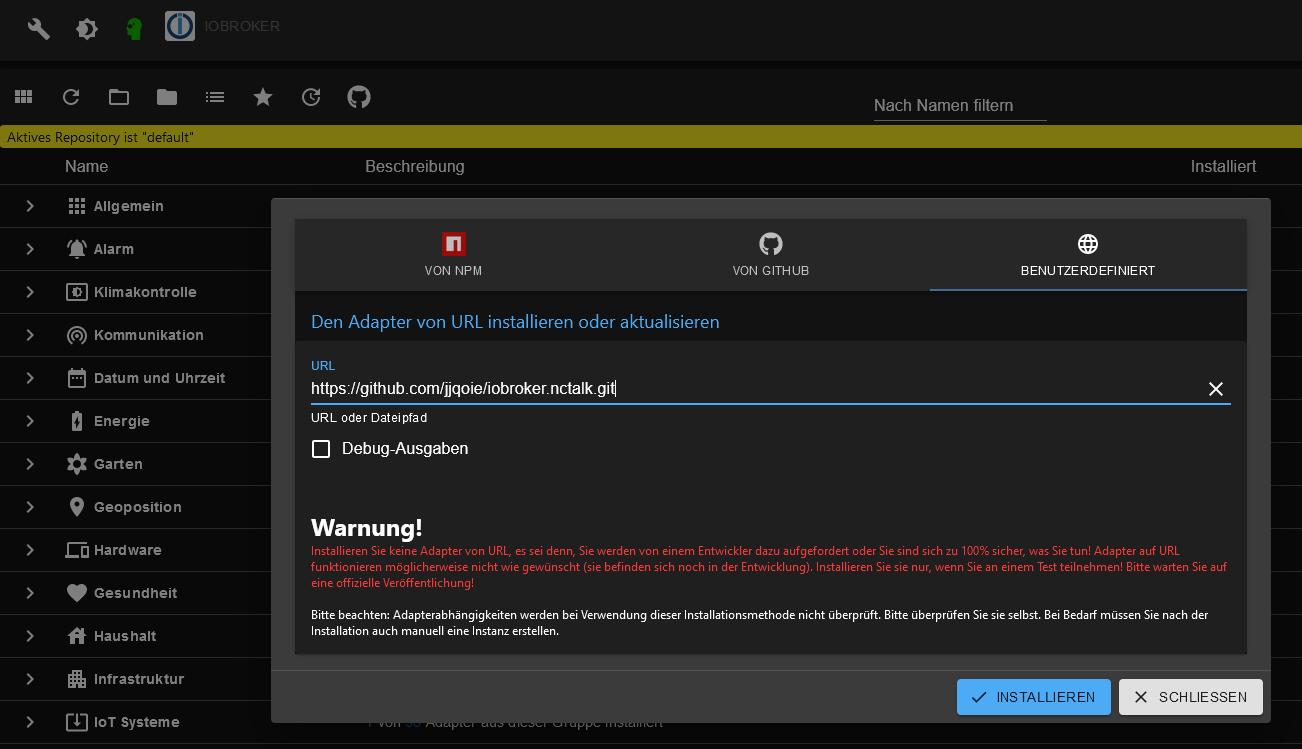Click the Klimakontrolle category icon
The height and width of the screenshot is (749, 1302).
[x=77, y=292]
